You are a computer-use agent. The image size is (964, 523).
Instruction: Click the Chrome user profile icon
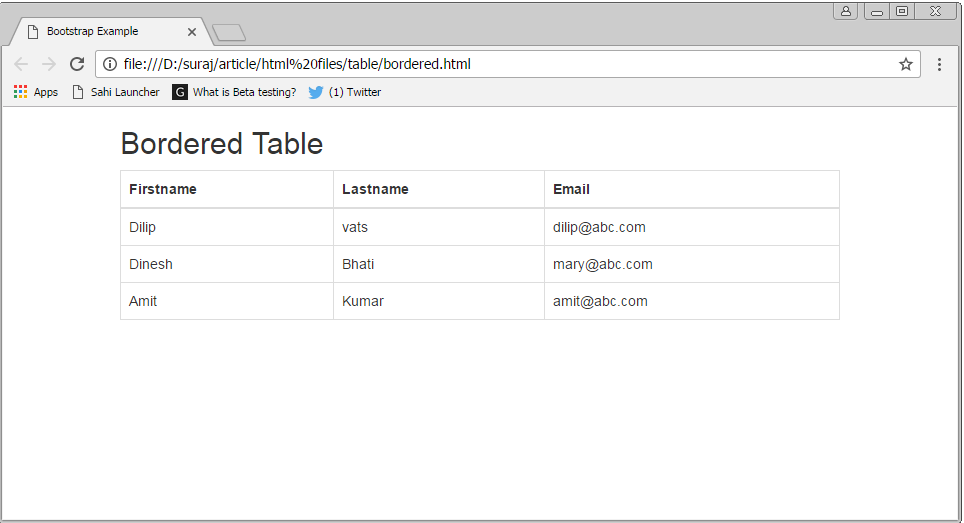click(846, 11)
